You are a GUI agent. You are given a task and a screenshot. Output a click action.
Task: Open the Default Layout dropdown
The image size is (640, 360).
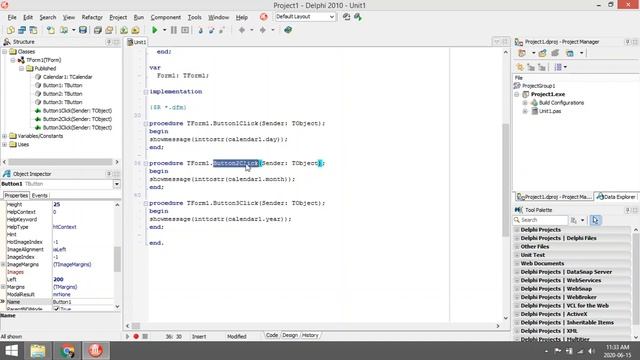click(332, 17)
